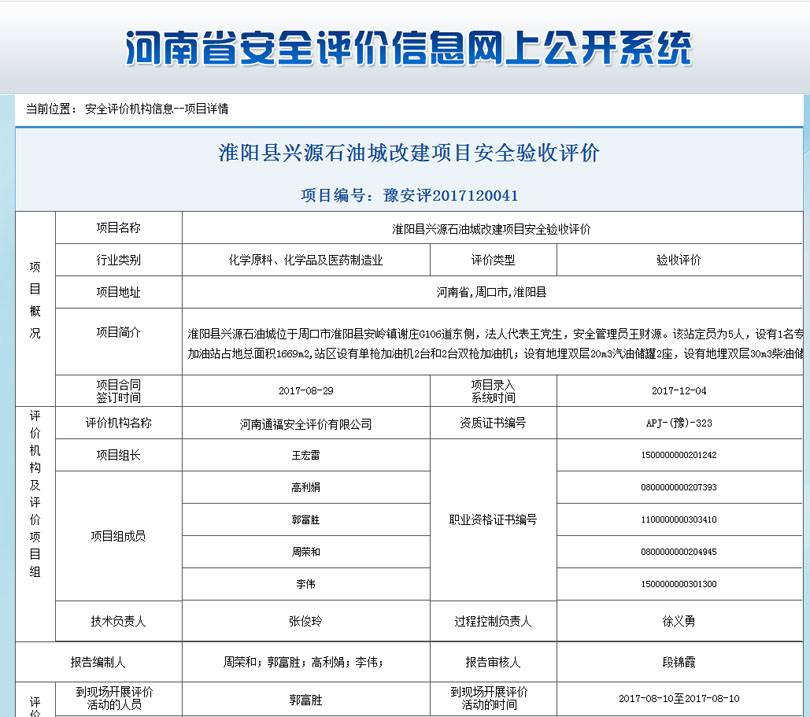The image size is (810, 717).
Task: Click the 到现场开展评价活动的人员 label
Action: click(x=114, y=698)
